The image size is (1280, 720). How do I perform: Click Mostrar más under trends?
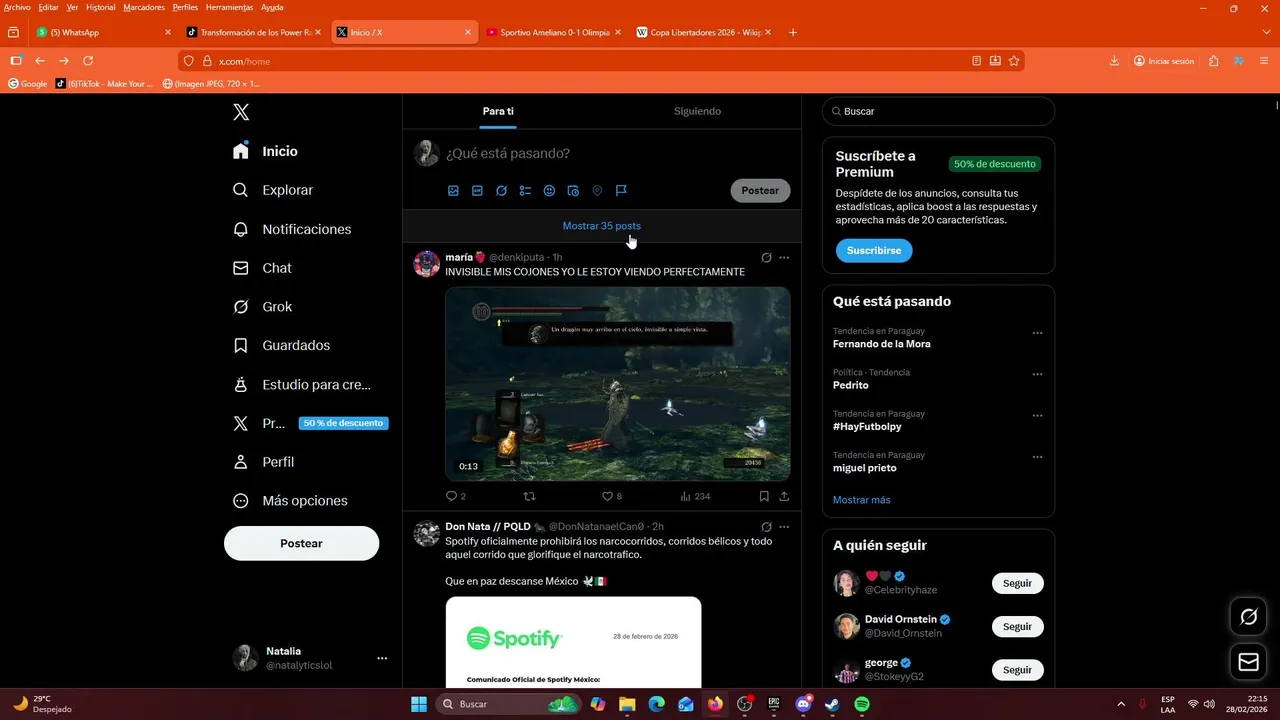861,500
